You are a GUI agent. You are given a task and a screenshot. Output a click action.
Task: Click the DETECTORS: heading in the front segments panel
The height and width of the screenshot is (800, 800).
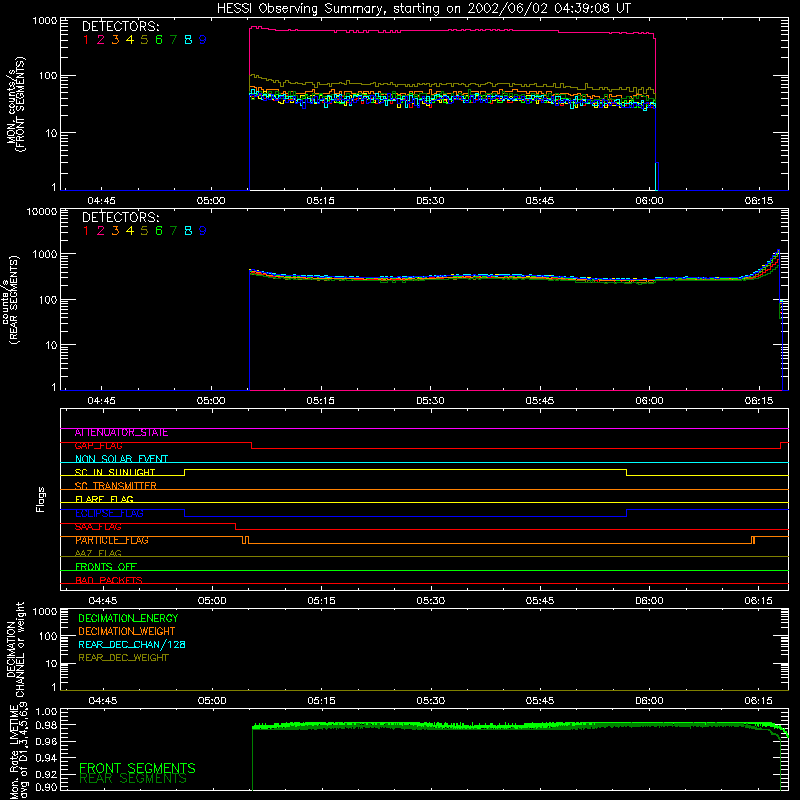(120, 26)
